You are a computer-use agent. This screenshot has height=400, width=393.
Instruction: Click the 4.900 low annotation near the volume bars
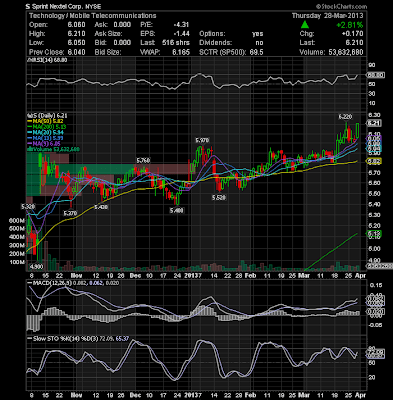coord(36,267)
